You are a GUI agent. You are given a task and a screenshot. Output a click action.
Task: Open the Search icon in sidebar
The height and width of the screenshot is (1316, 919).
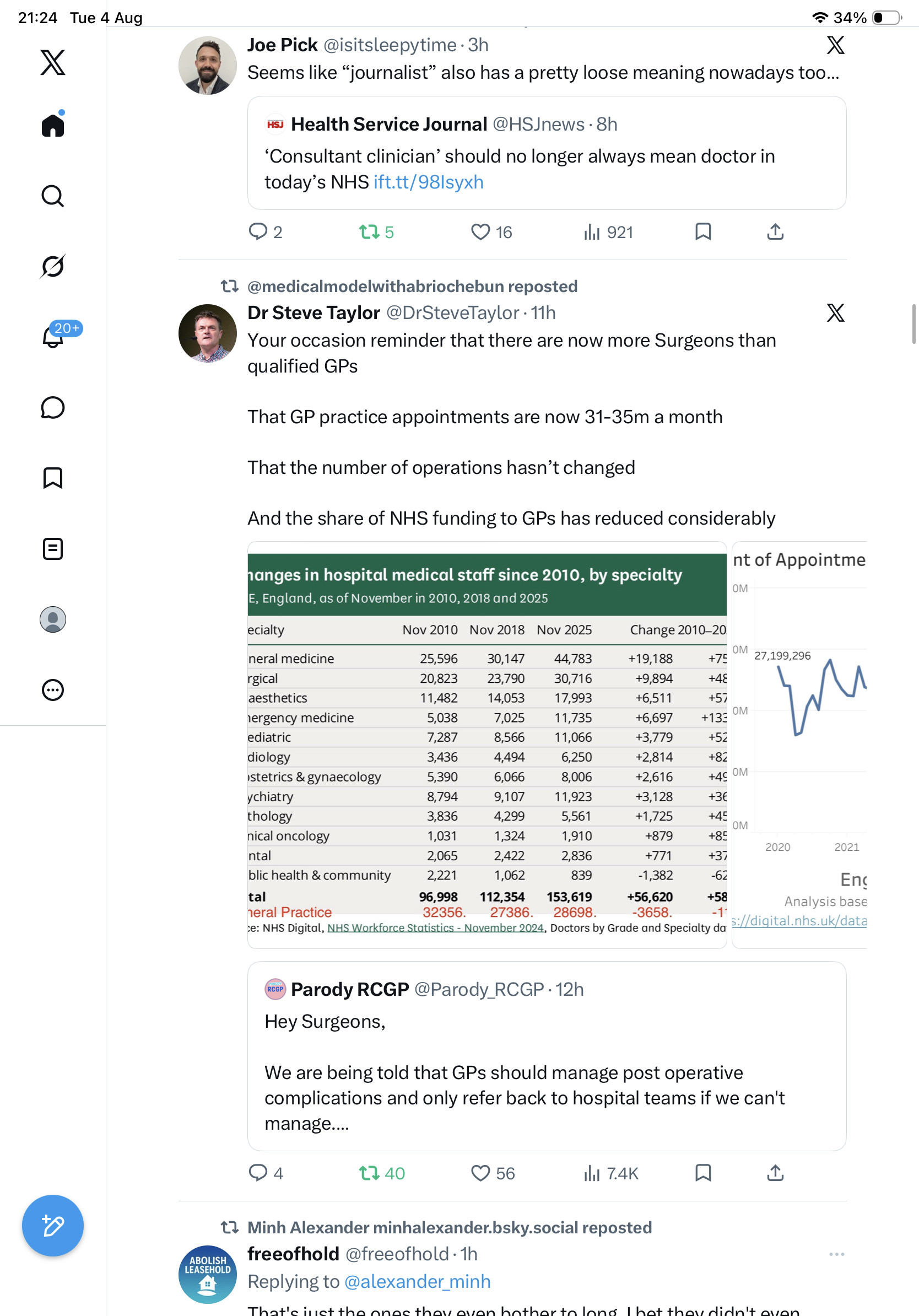tap(53, 196)
